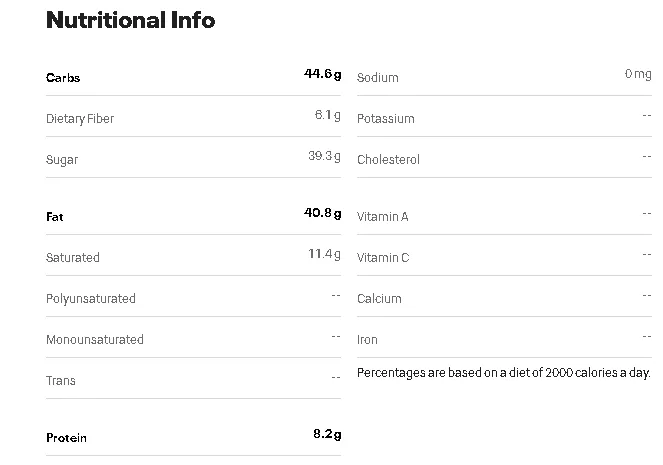Select the Protein row label
Screen dimensions: 663x465
coord(66,438)
